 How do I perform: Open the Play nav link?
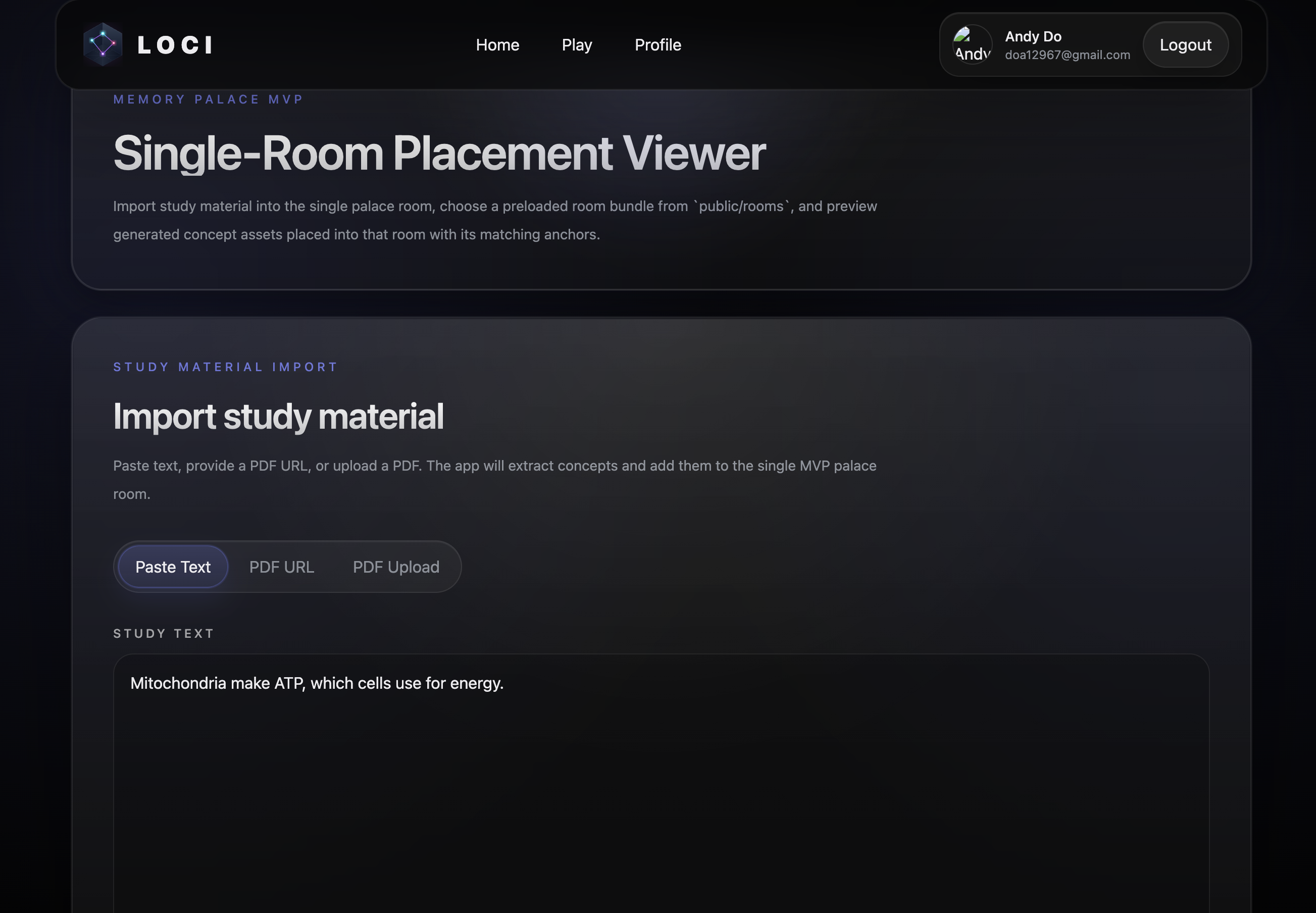[x=577, y=45]
